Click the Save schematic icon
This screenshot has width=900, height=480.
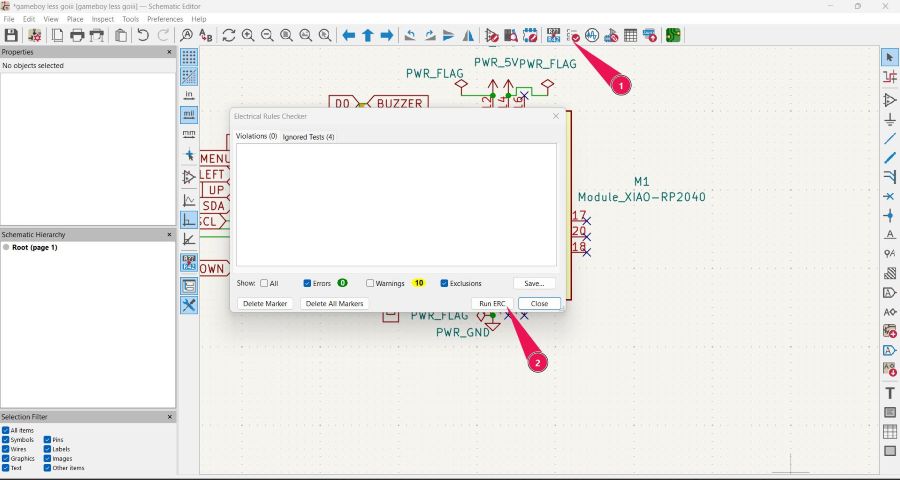[11, 35]
